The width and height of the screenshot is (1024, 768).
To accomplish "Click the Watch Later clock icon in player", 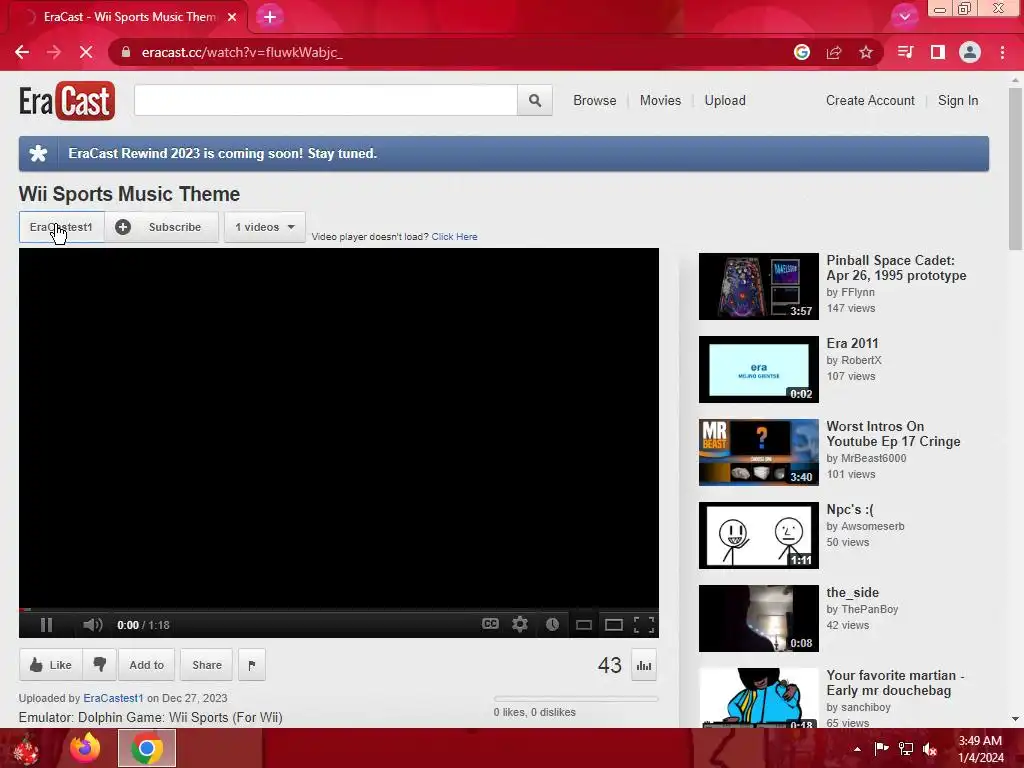I will point(552,624).
